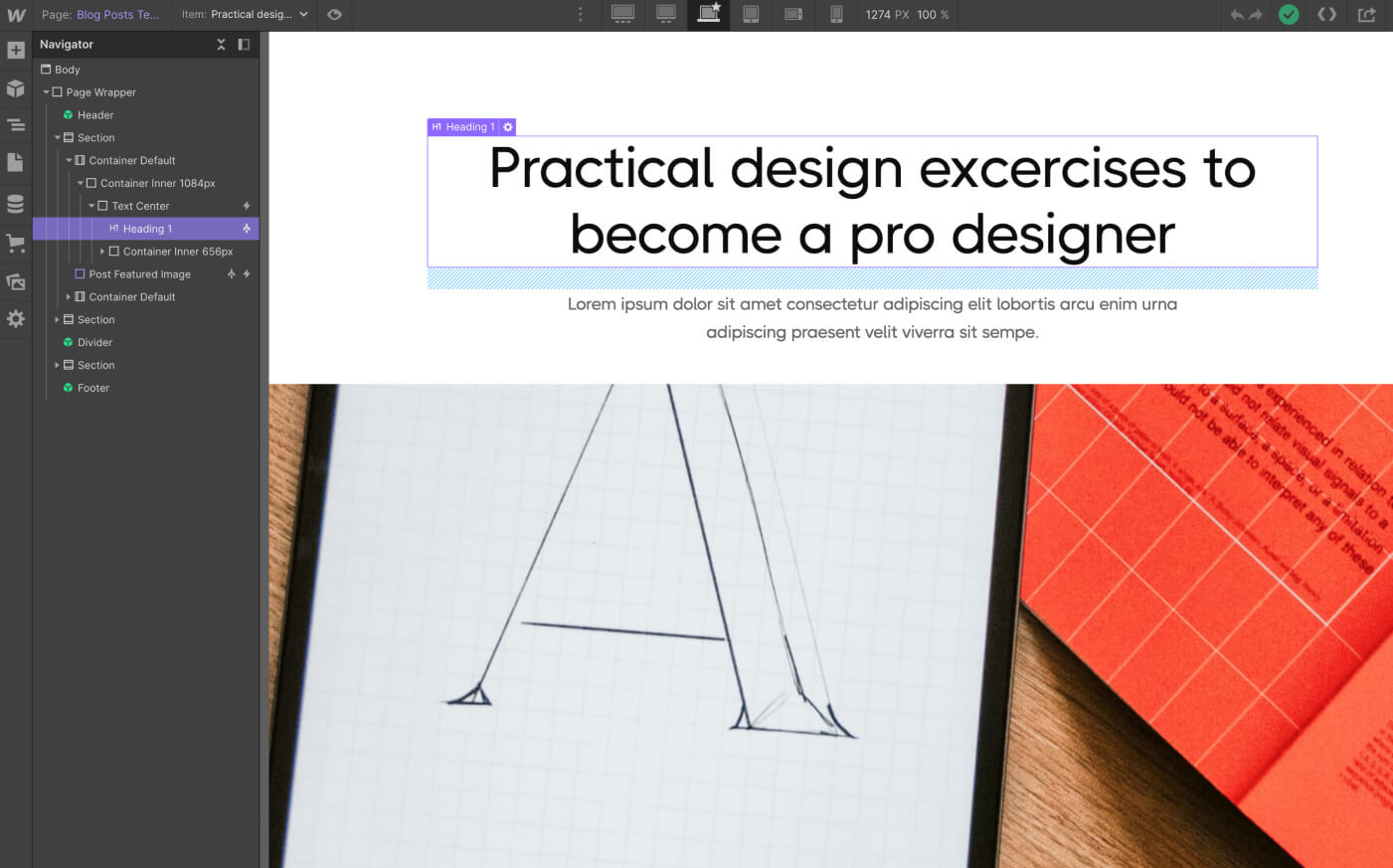Open the Ecommerce panel
This screenshot has height=868, width=1393.
tap(15, 243)
